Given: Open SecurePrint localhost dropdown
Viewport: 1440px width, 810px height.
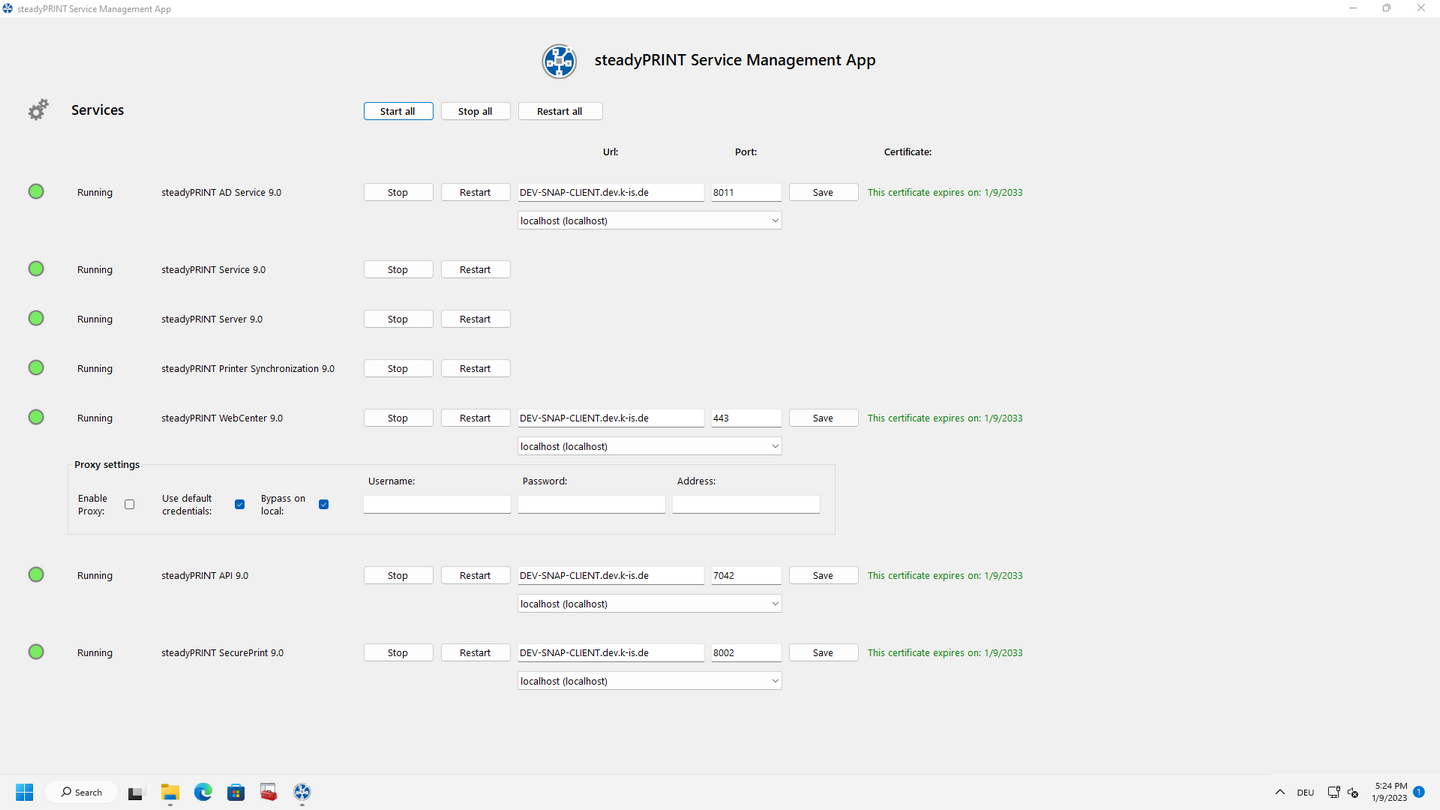Looking at the screenshot, I should (x=650, y=681).
